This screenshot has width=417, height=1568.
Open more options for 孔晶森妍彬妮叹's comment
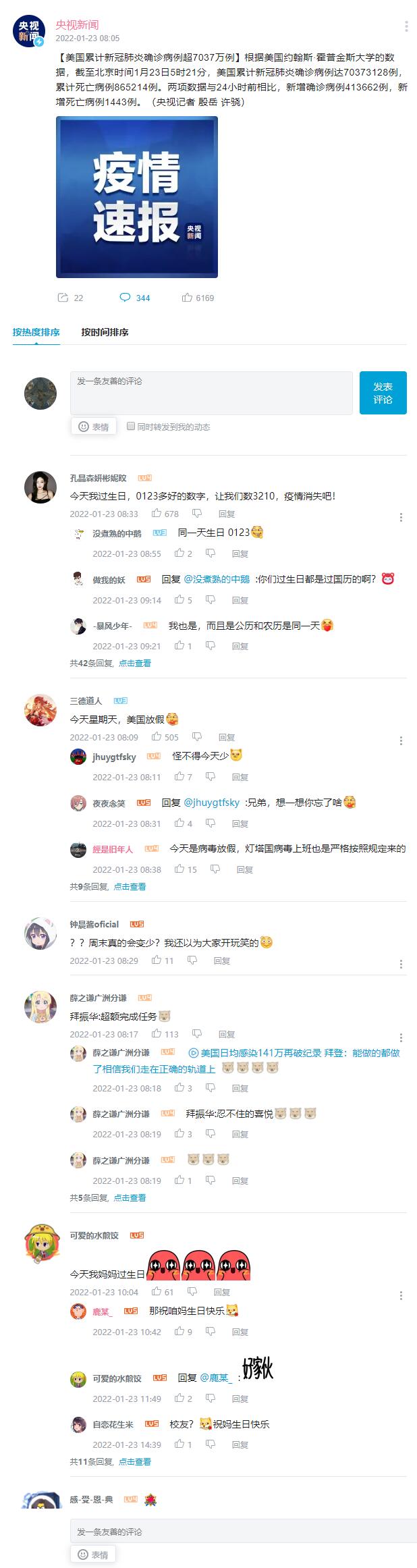click(x=401, y=517)
